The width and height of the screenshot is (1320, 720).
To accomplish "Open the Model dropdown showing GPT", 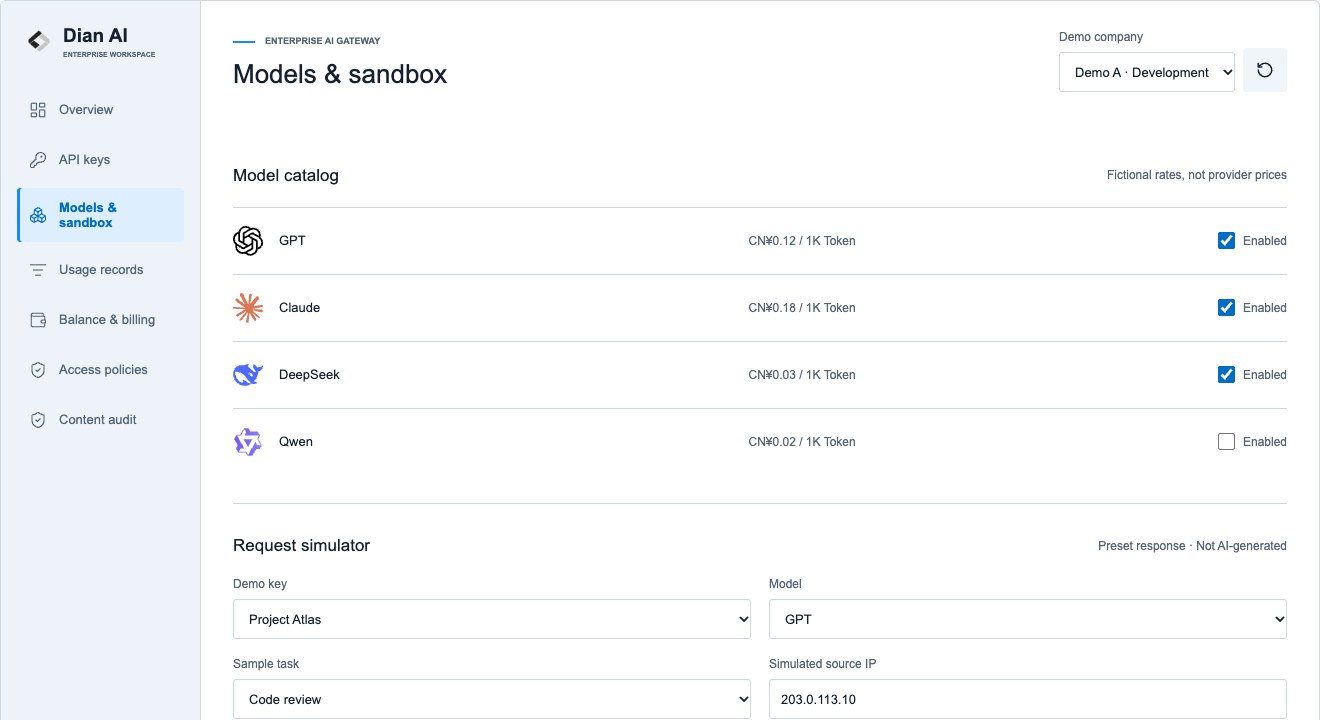I will [x=1028, y=619].
